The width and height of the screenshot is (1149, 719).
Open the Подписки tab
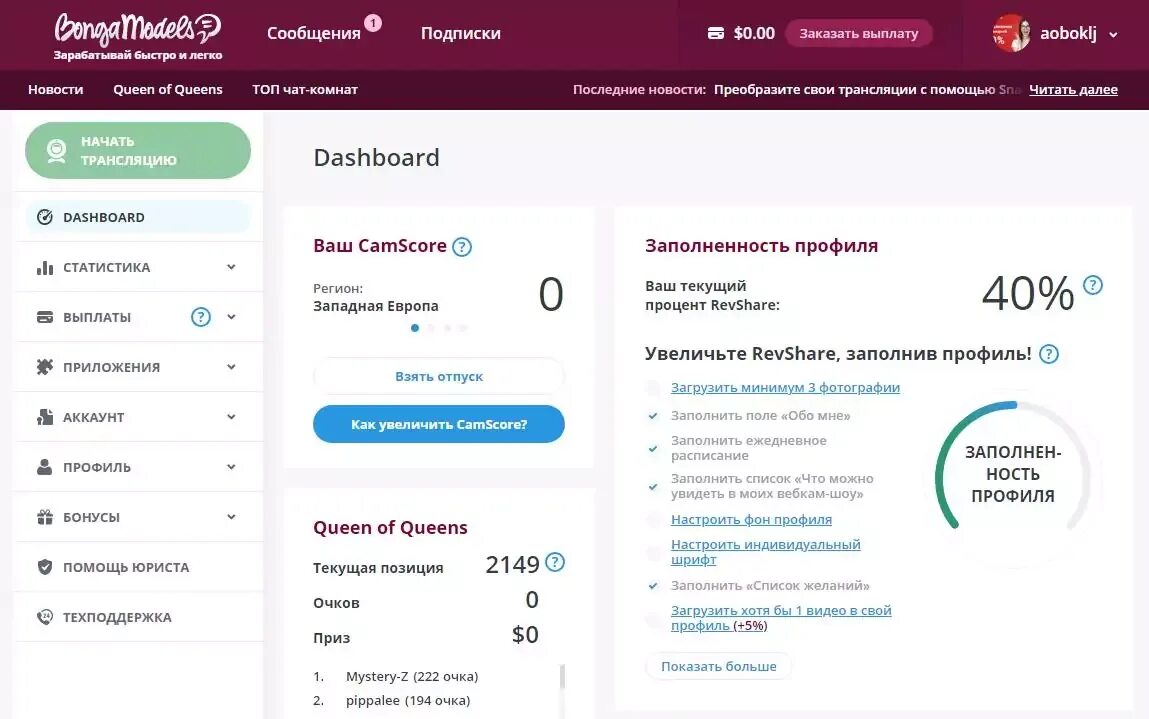[x=461, y=33]
